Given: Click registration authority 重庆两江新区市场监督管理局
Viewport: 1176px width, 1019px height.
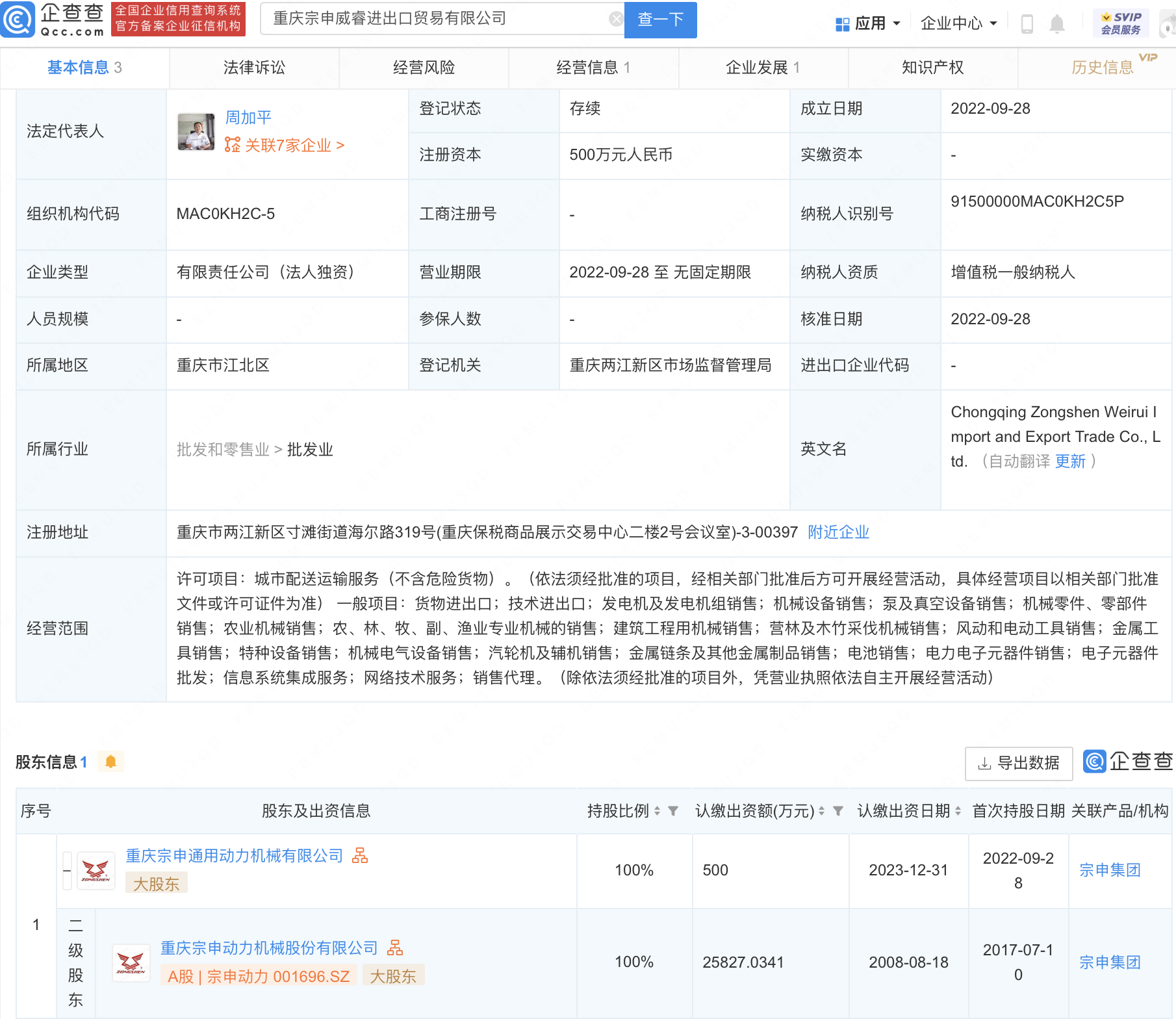Looking at the screenshot, I should 671,365.
